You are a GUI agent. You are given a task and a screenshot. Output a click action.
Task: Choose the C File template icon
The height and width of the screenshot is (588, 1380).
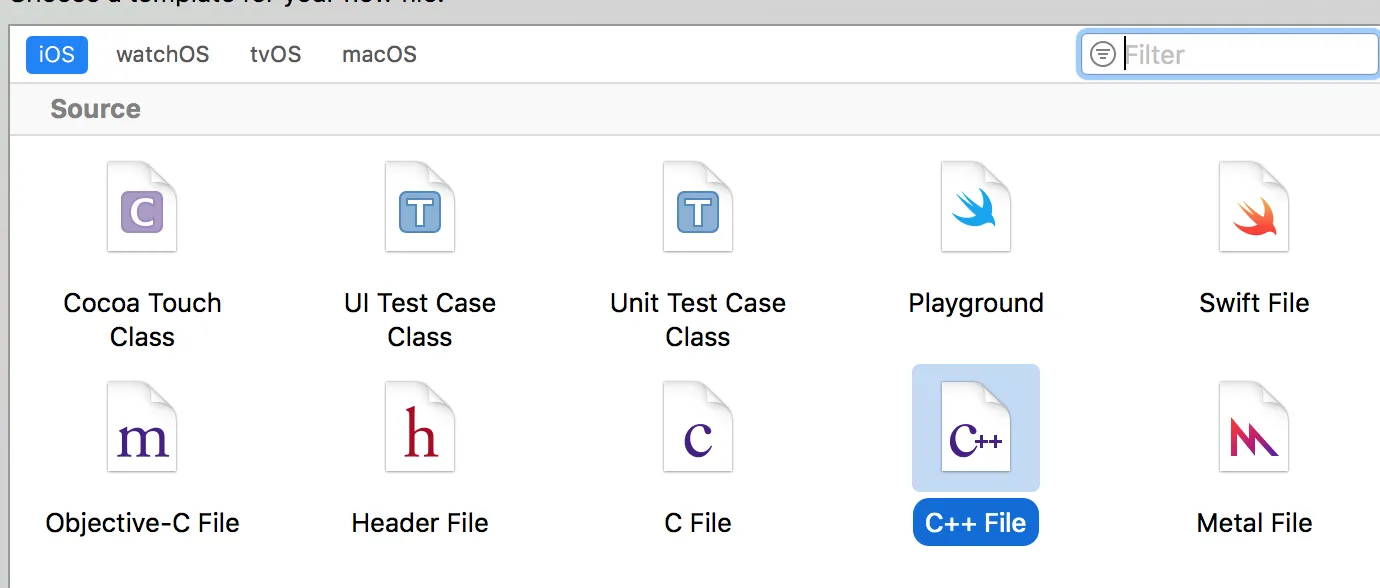click(x=698, y=427)
